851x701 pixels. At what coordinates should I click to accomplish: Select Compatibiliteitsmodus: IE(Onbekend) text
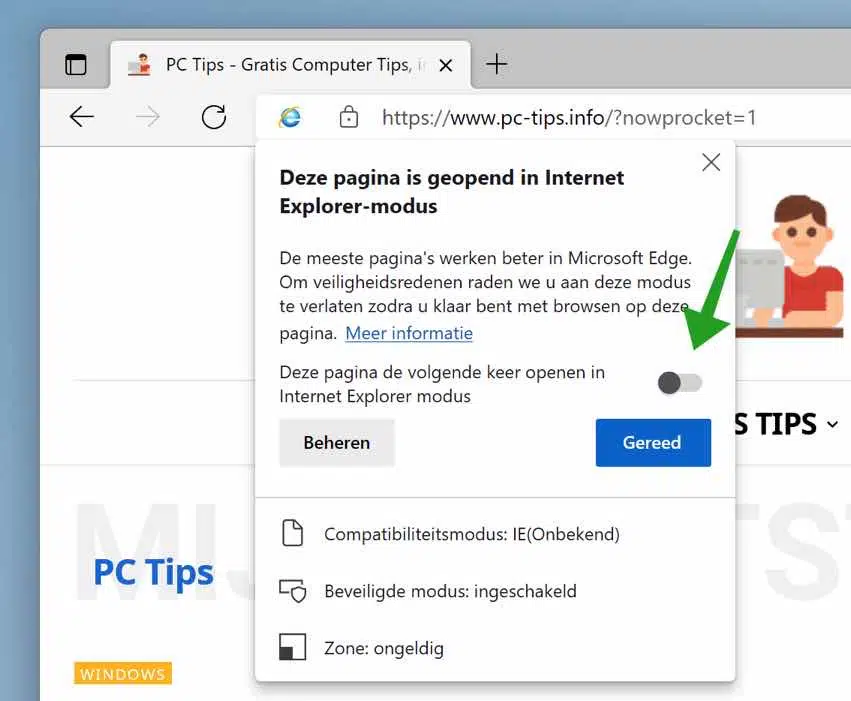coord(472,534)
